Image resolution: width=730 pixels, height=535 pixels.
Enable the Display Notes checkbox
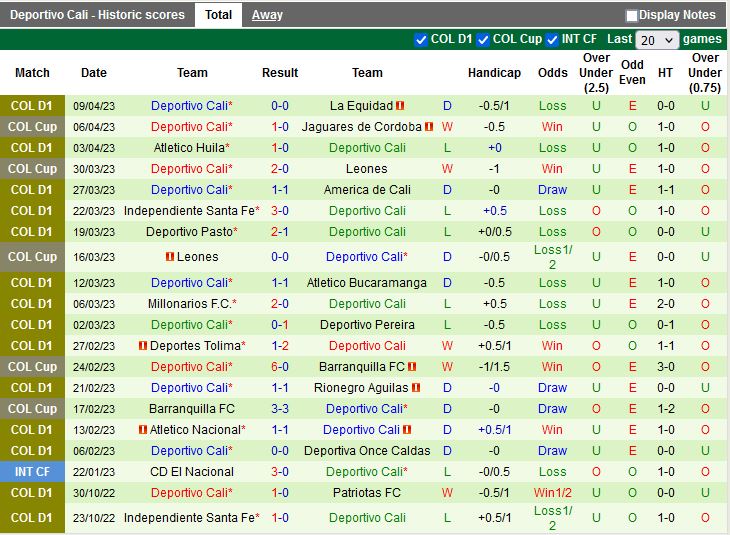(632, 15)
